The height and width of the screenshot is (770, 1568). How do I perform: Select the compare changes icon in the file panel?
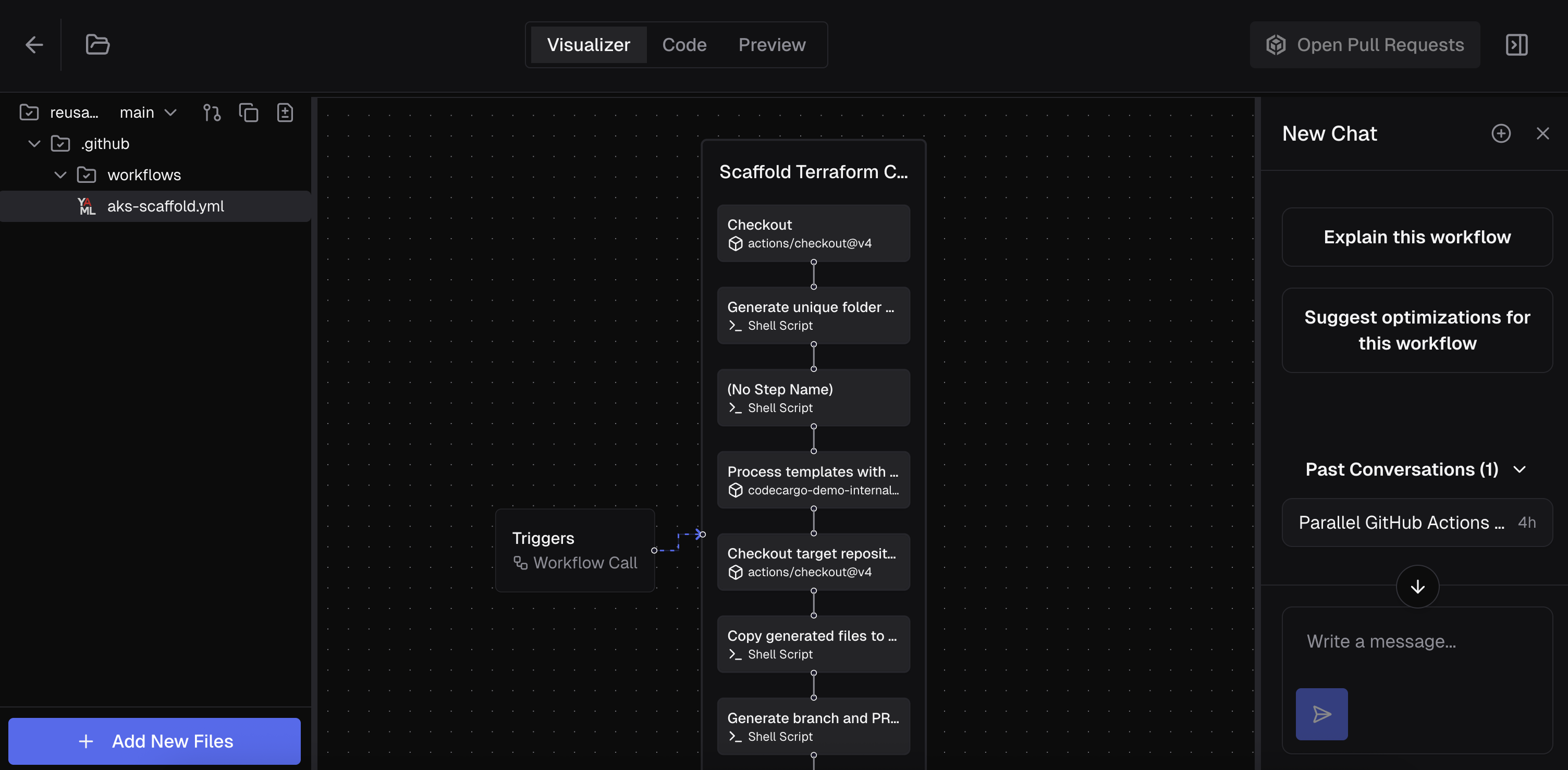click(212, 113)
